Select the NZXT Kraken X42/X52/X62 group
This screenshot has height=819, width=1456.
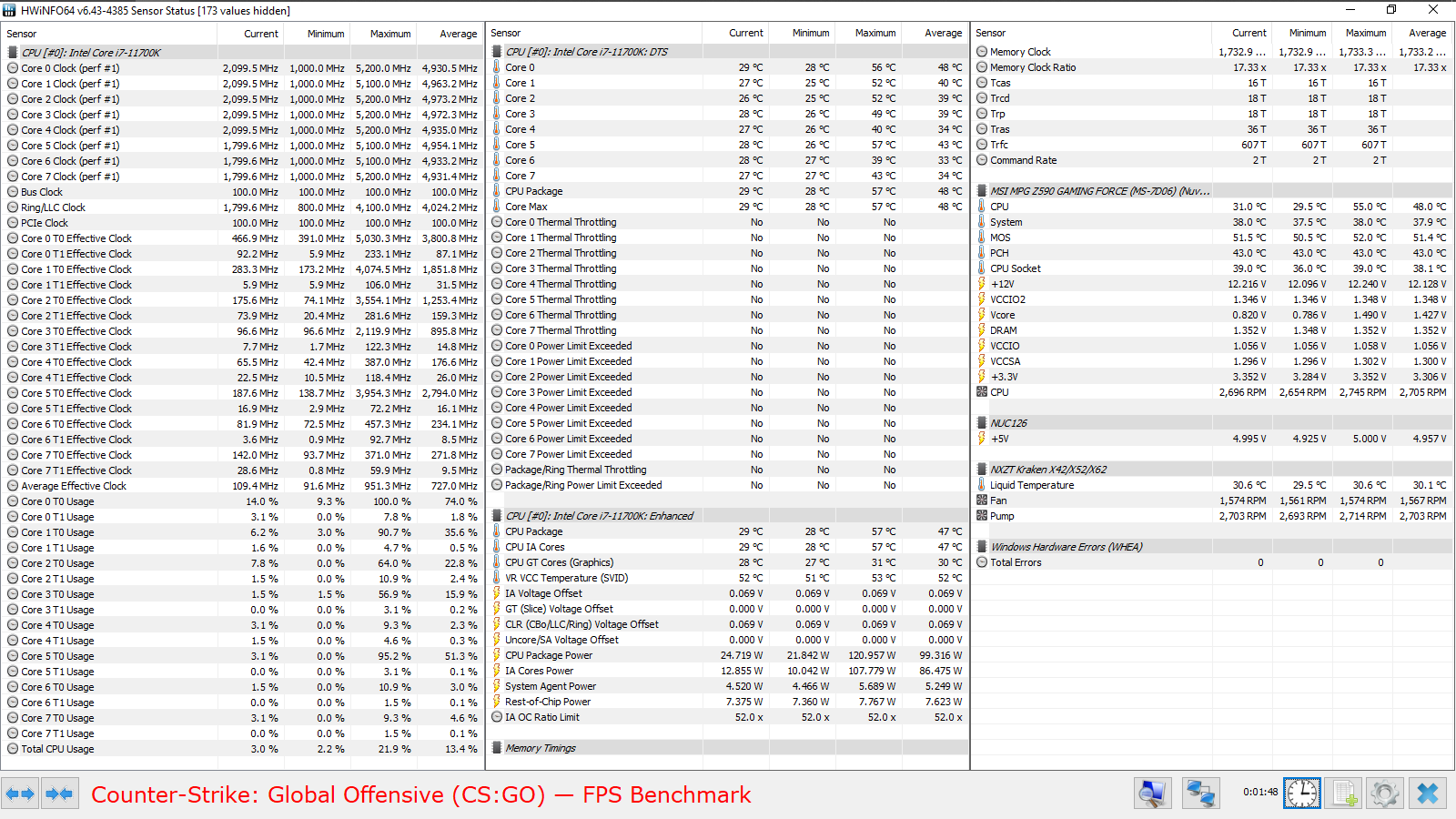click(x=1212, y=470)
